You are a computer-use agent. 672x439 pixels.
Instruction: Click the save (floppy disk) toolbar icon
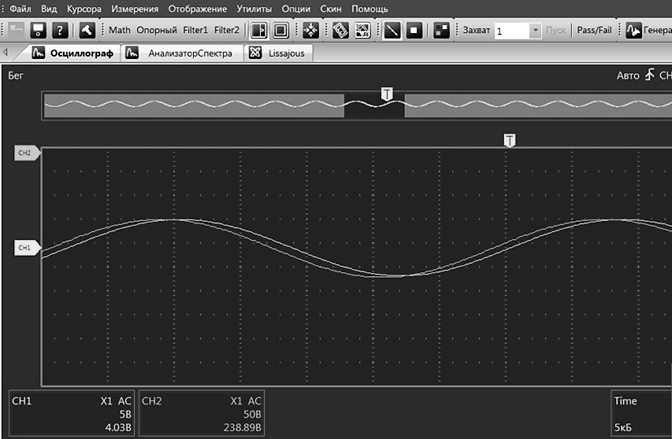(x=40, y=30)
